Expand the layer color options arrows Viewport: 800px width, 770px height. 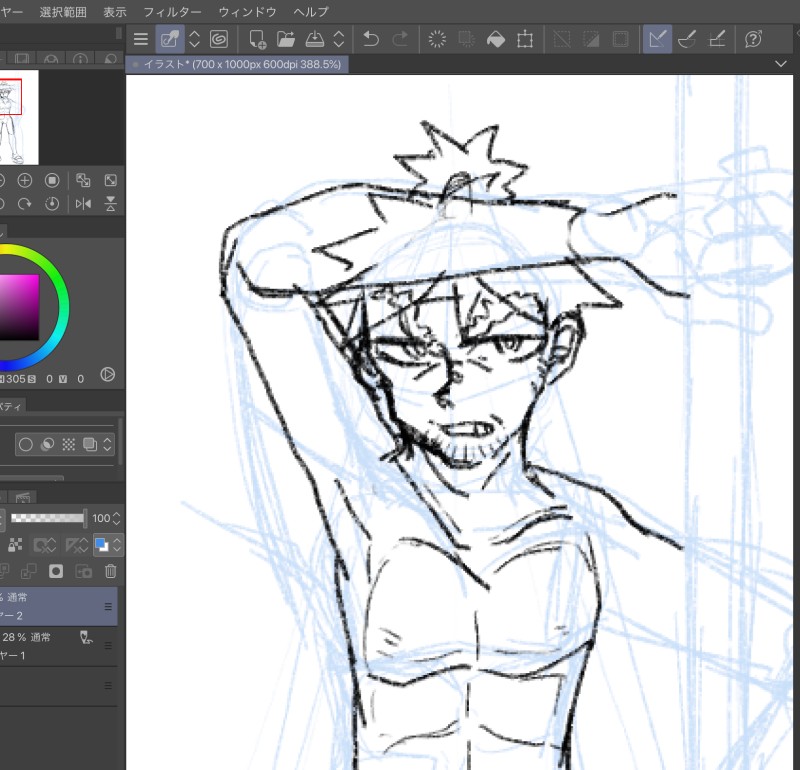[117, 545]
